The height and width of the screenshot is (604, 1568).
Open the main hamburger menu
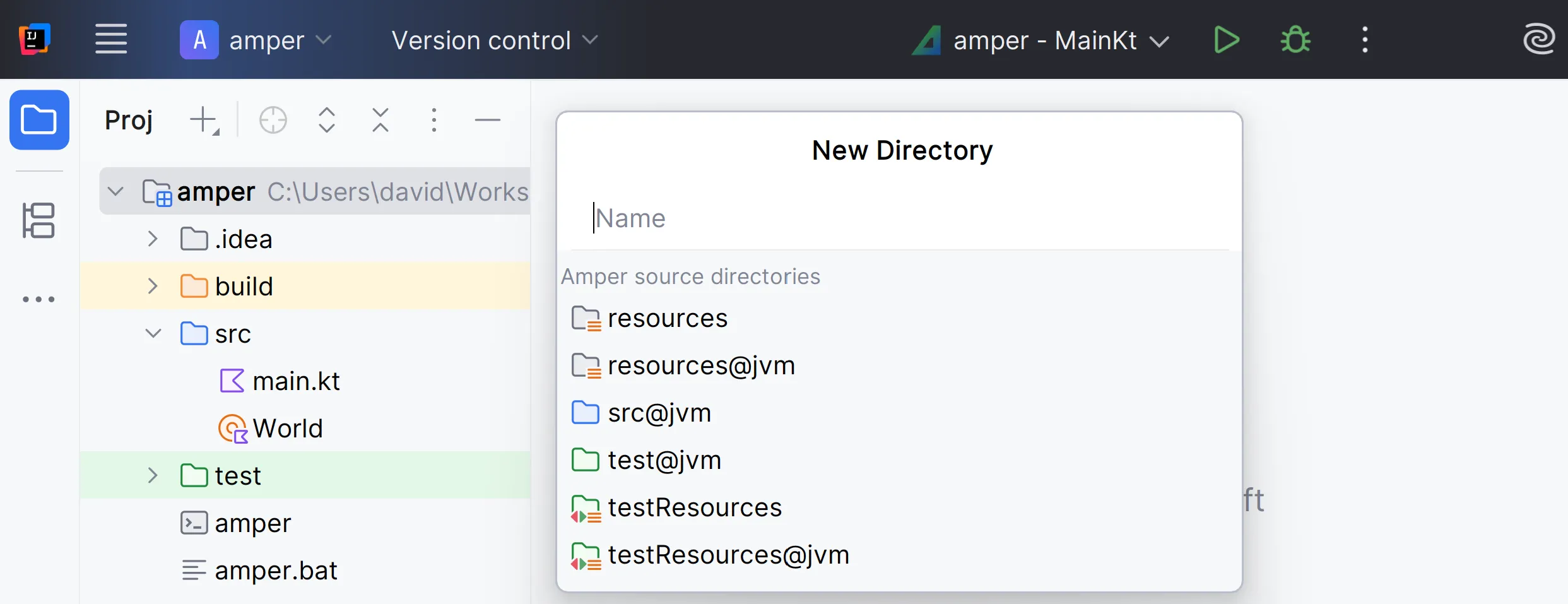point(111,40)
